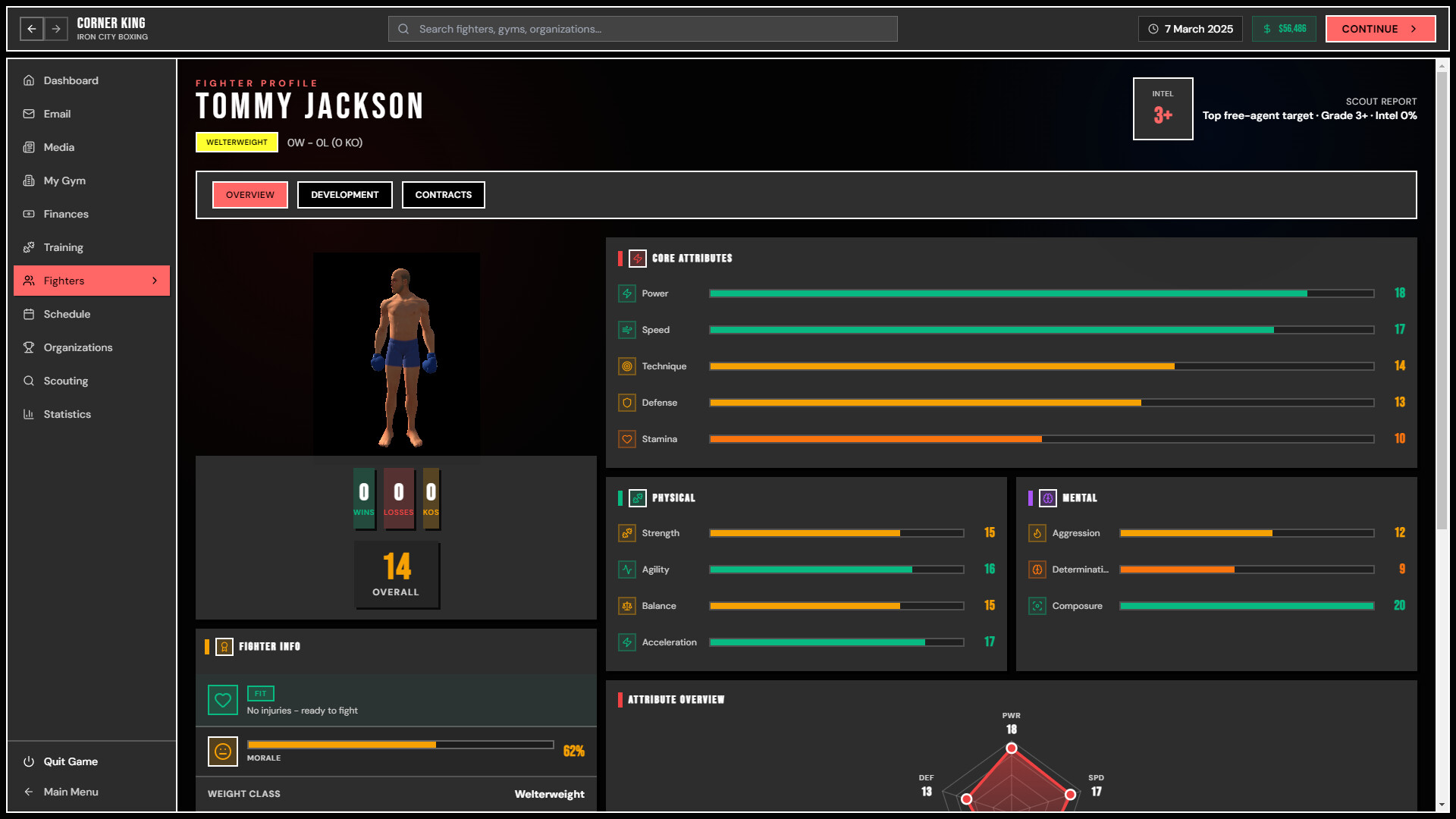Click the magnifier icon in the search bar
The width and height of the screenshot is (1456, 819).
coord(403,28)
